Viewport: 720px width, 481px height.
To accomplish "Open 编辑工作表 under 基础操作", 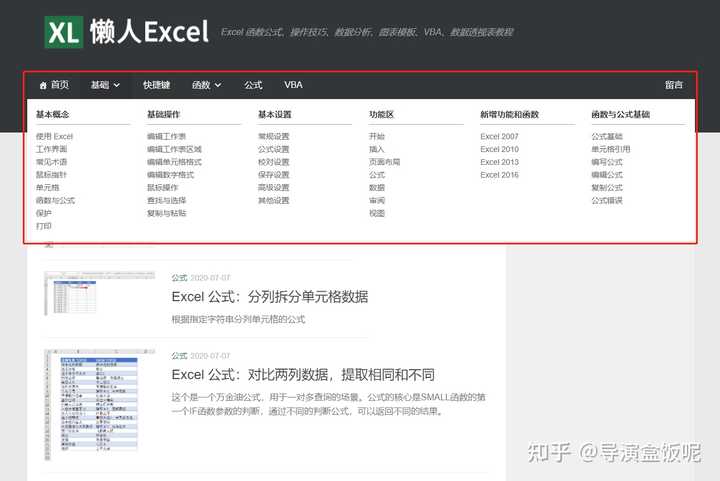I will tap(166, 136).
